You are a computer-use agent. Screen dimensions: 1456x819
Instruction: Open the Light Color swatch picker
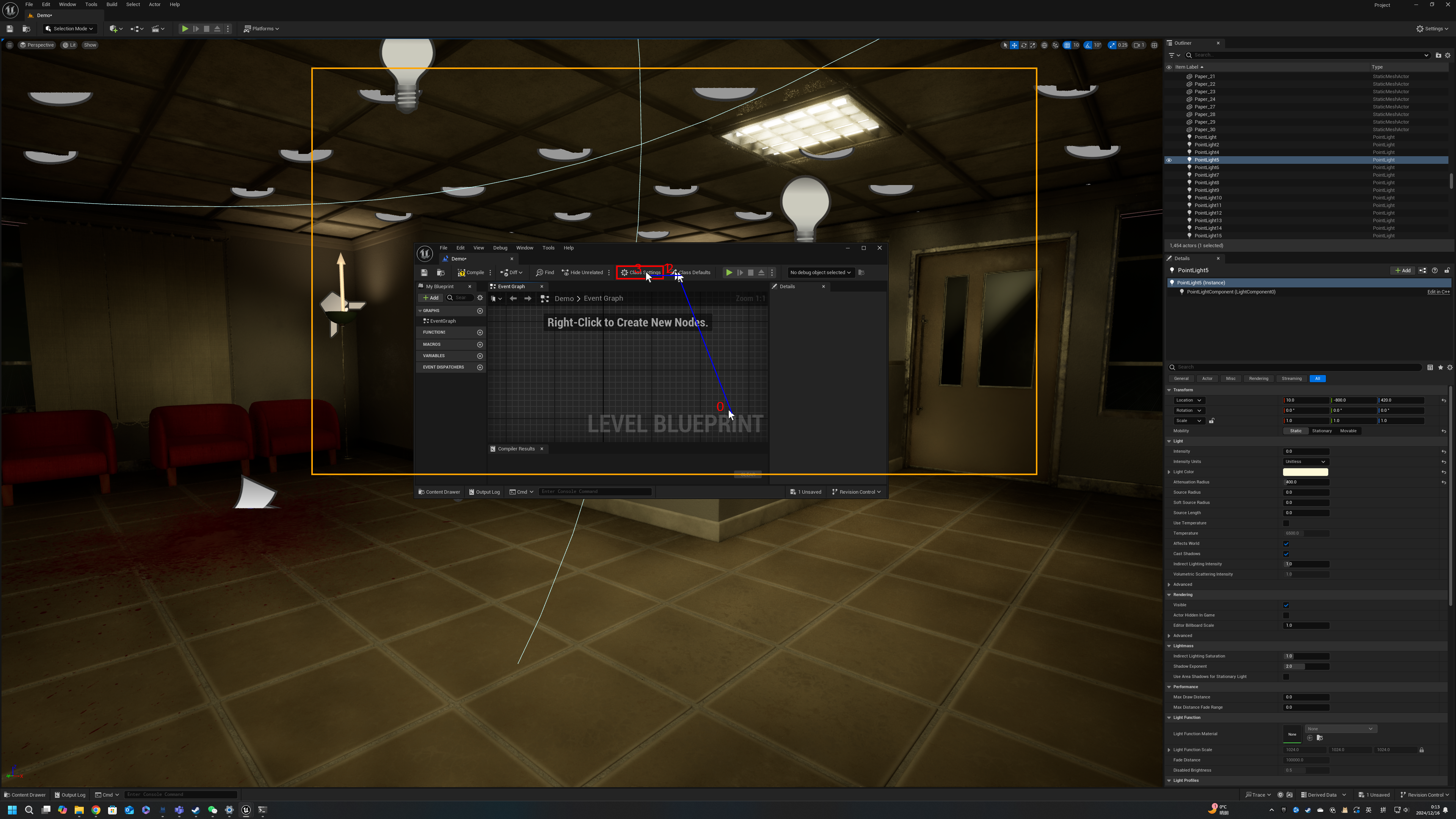tap(1305, 472)
